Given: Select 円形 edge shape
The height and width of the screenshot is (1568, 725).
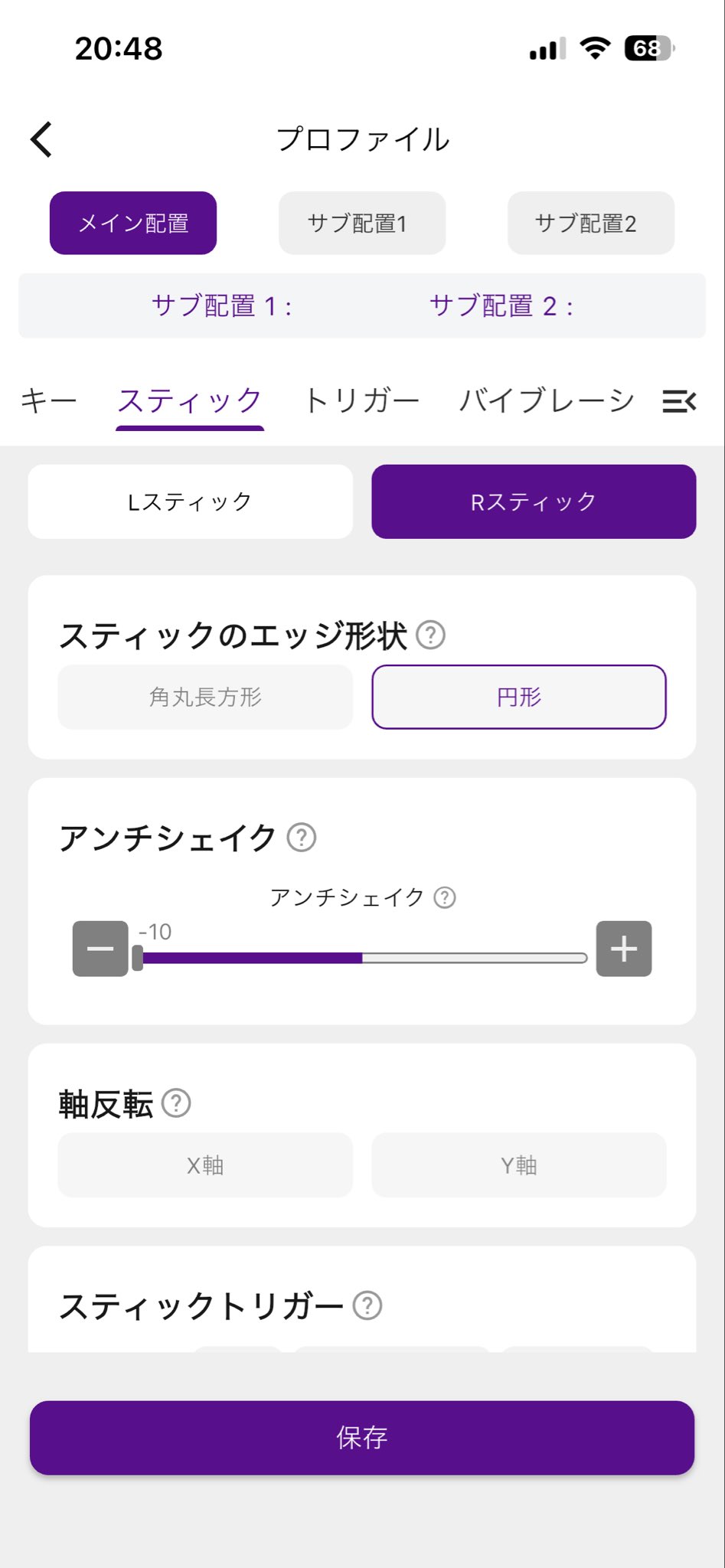Looking at the screenshot, I should point(519,697).
